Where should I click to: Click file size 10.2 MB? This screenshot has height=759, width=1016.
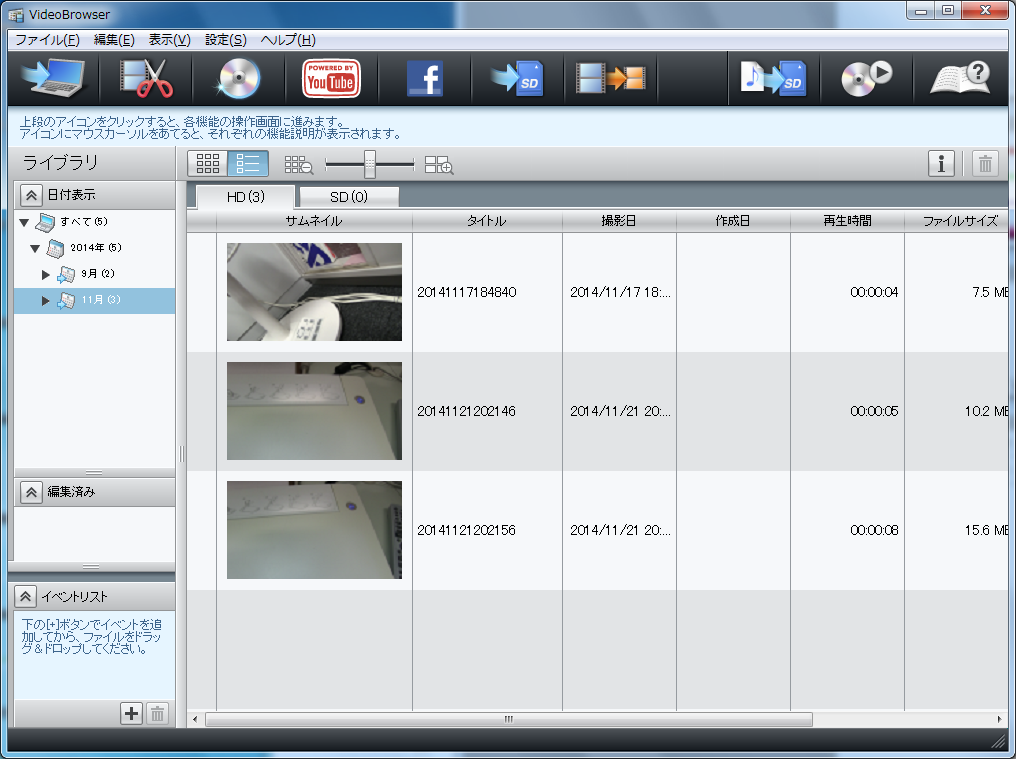tap(986, 411)
